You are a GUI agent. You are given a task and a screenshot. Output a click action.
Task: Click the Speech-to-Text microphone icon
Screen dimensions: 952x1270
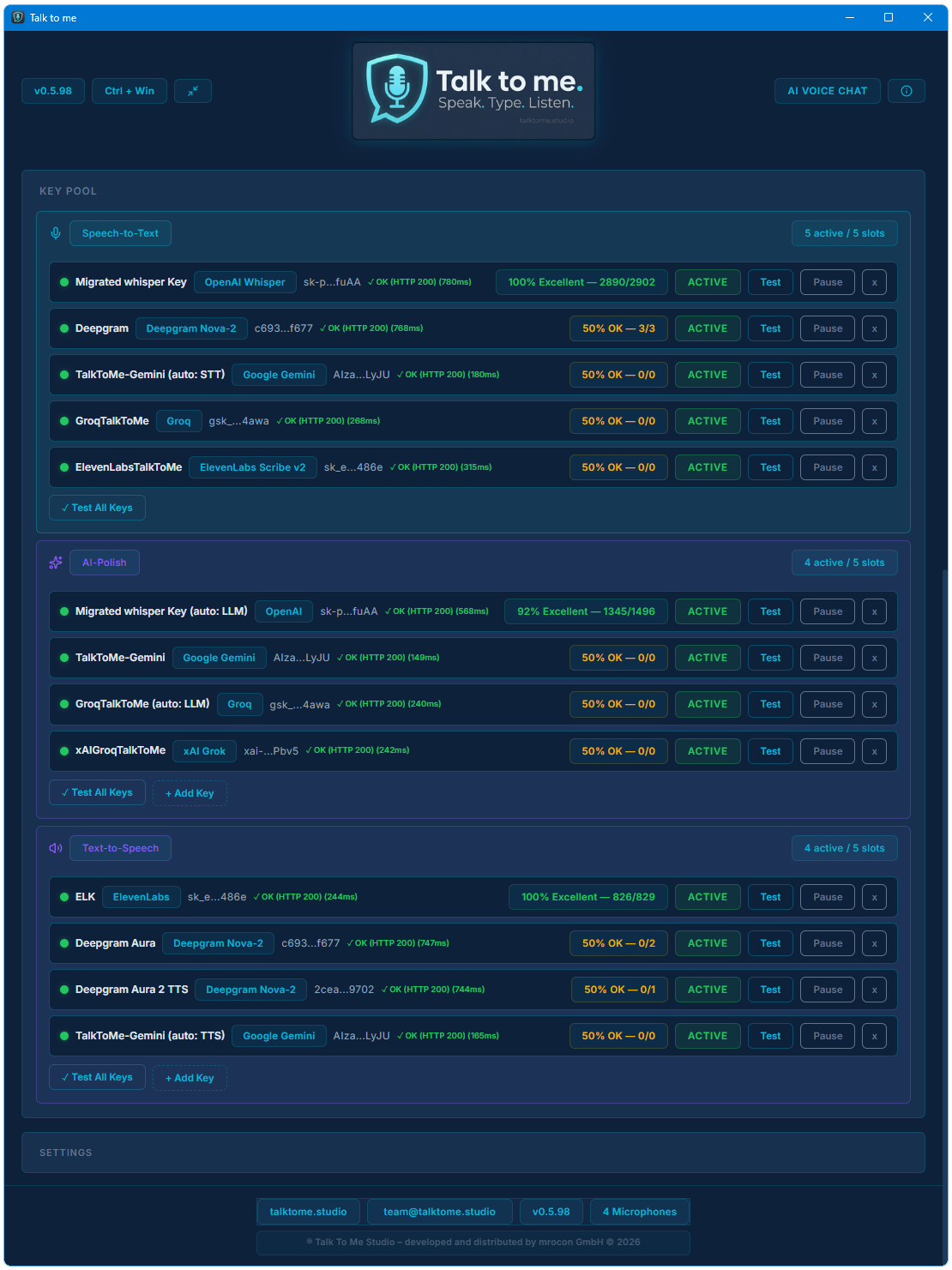point(56,233)
